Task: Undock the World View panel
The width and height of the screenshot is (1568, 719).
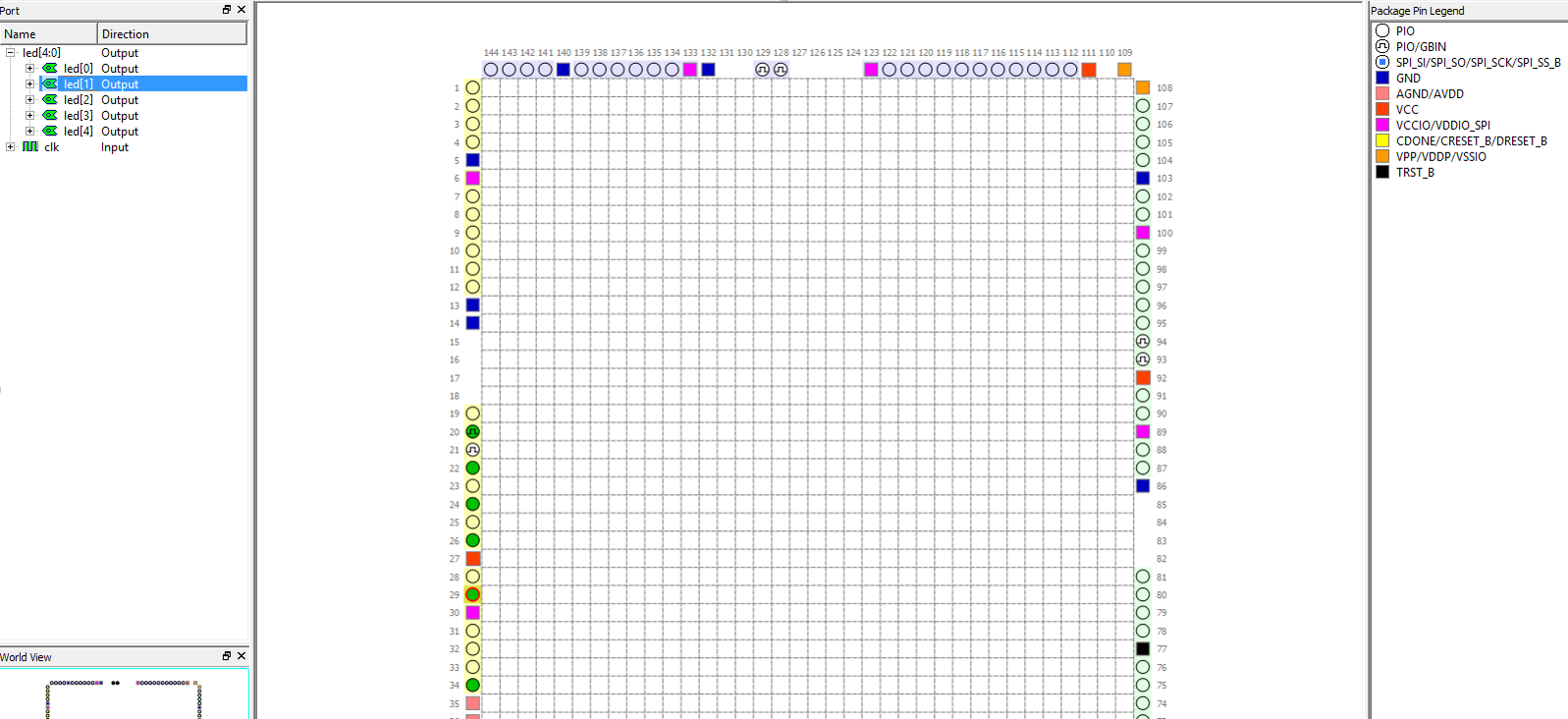Action: pyautogui.click(x=227, y=656)
